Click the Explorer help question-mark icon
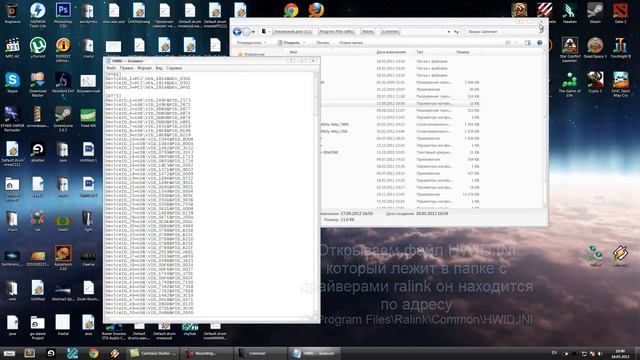 [x=539, y=42]
